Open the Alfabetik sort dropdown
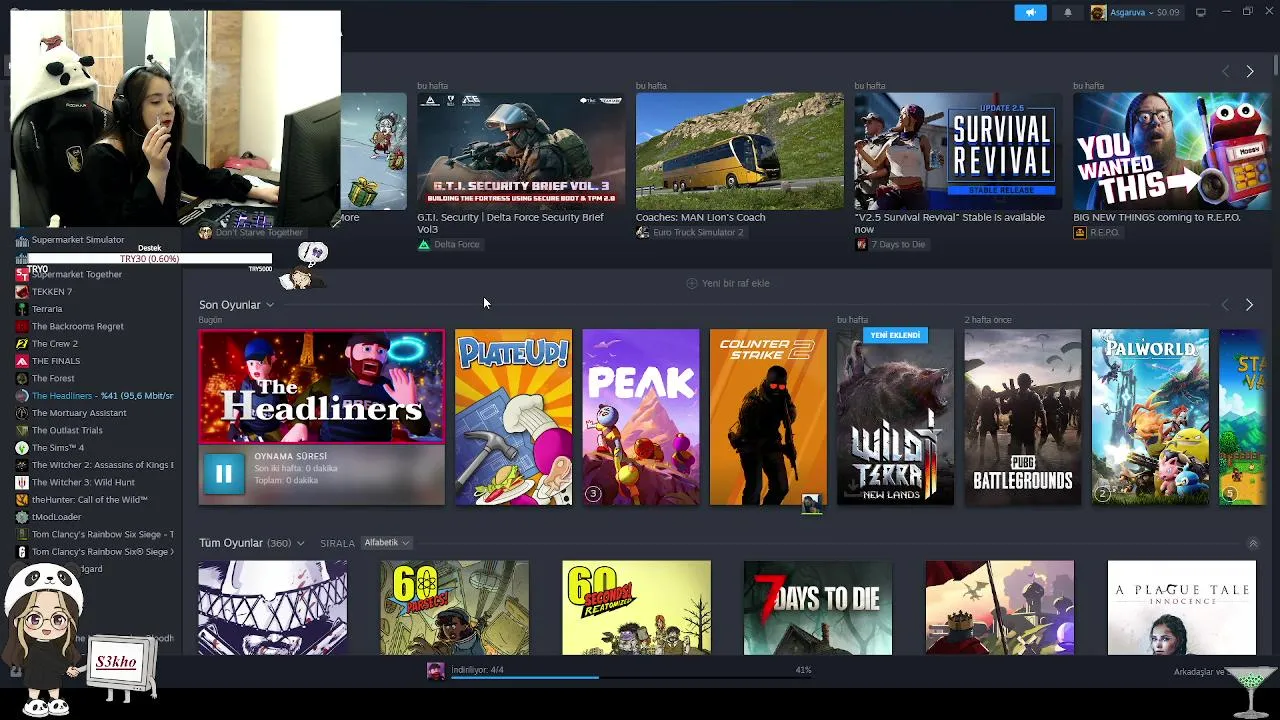 386,543
